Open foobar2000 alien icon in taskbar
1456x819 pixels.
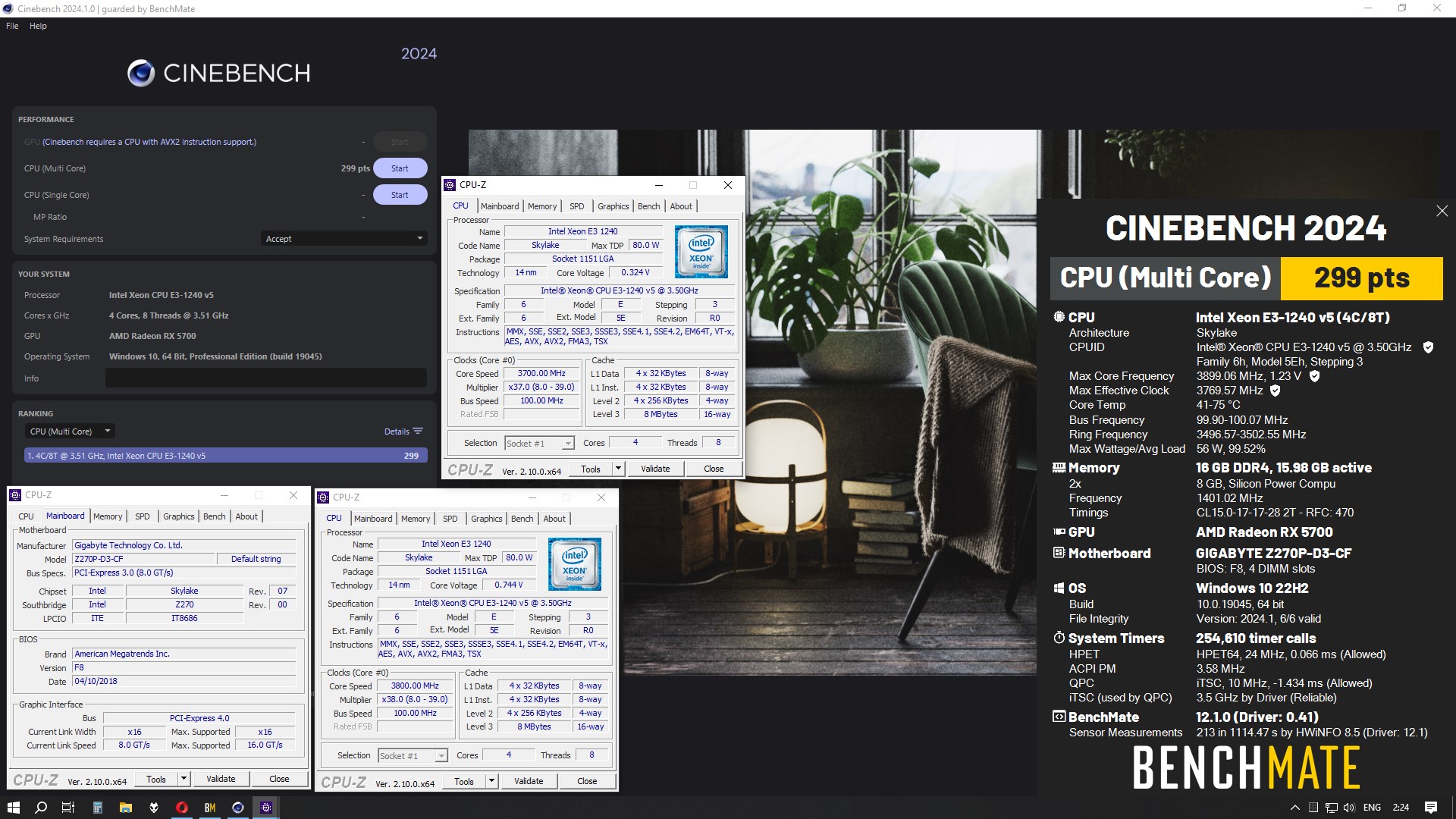click(x=153, y=808)
